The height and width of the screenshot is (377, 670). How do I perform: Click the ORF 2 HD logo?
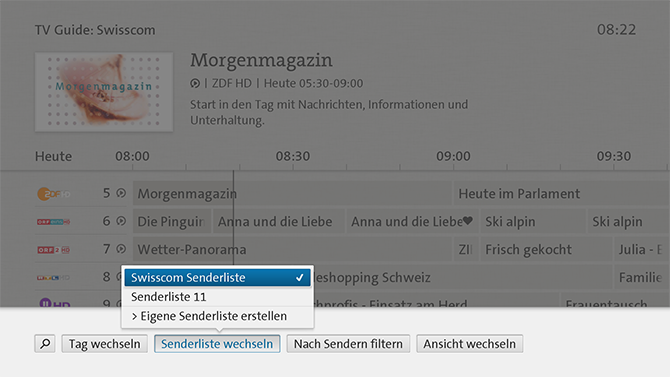53,250
